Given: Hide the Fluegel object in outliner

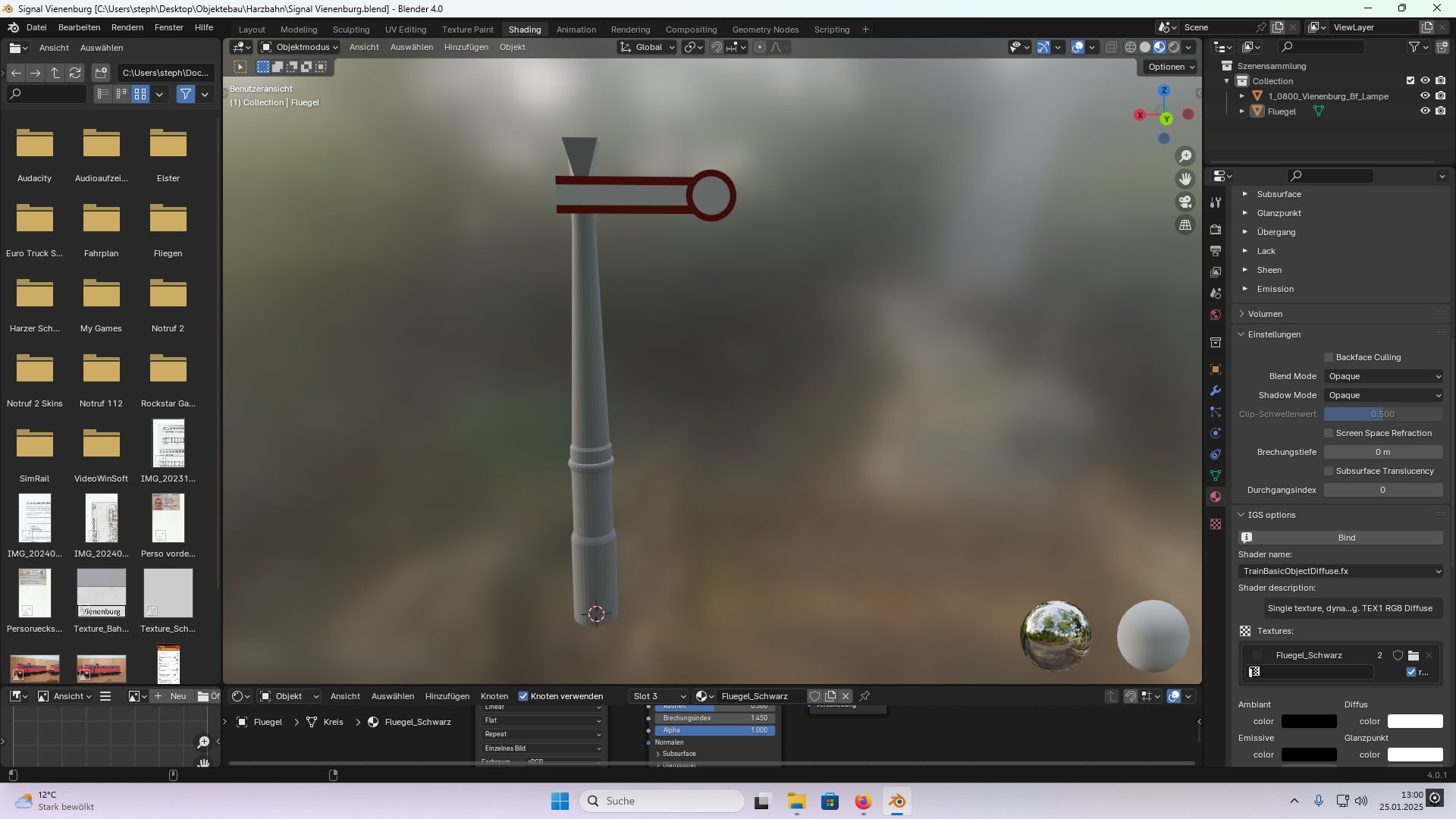Looking at the screenshot, I should point(1425,111).
